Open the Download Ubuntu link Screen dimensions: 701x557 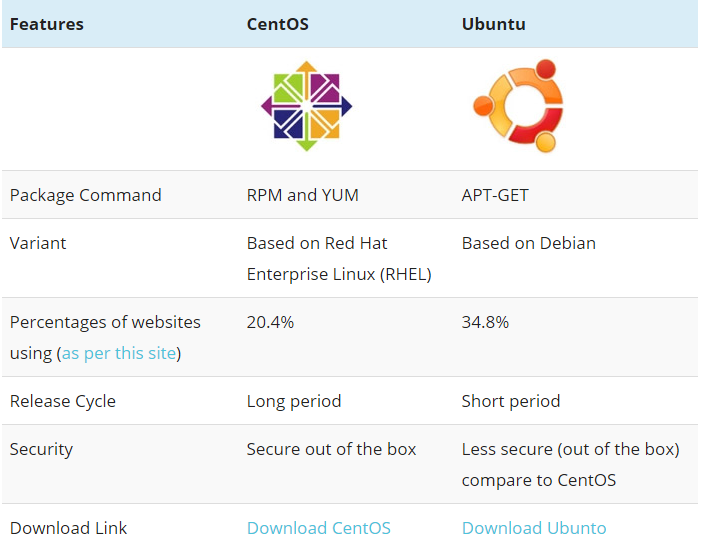[x=533, y=528]
